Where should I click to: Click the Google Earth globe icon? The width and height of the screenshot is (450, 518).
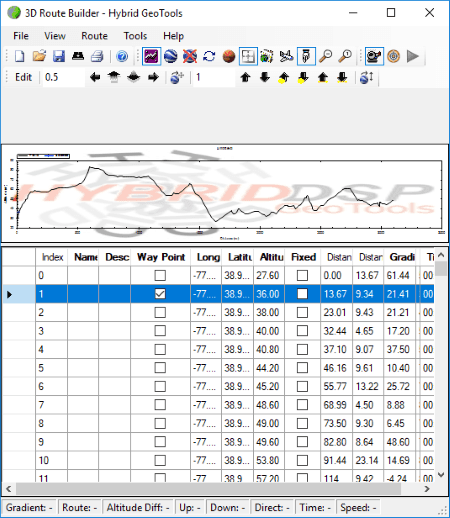click(171, 56)
